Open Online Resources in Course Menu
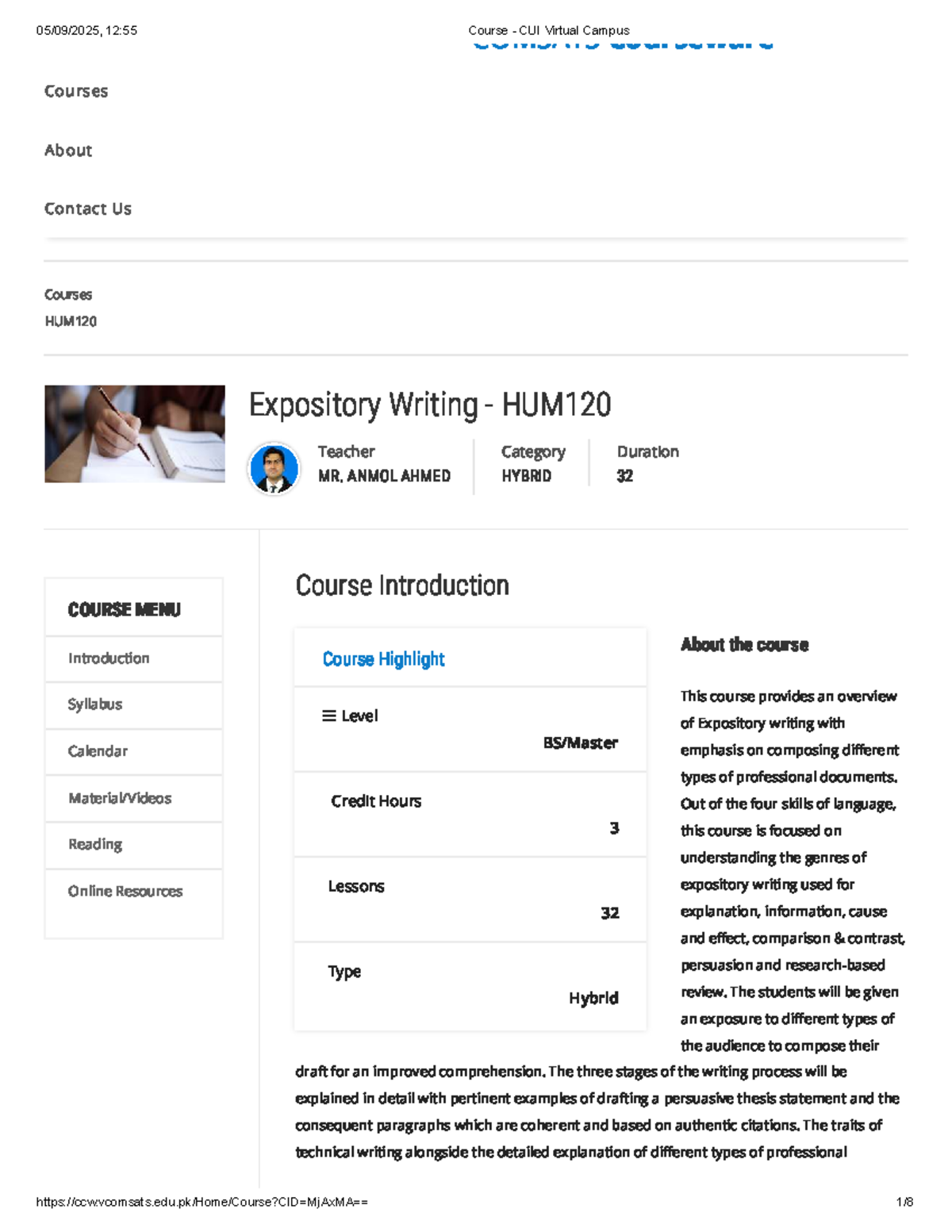The width and height of the screenshot is (952, 1232). point(125,891)
